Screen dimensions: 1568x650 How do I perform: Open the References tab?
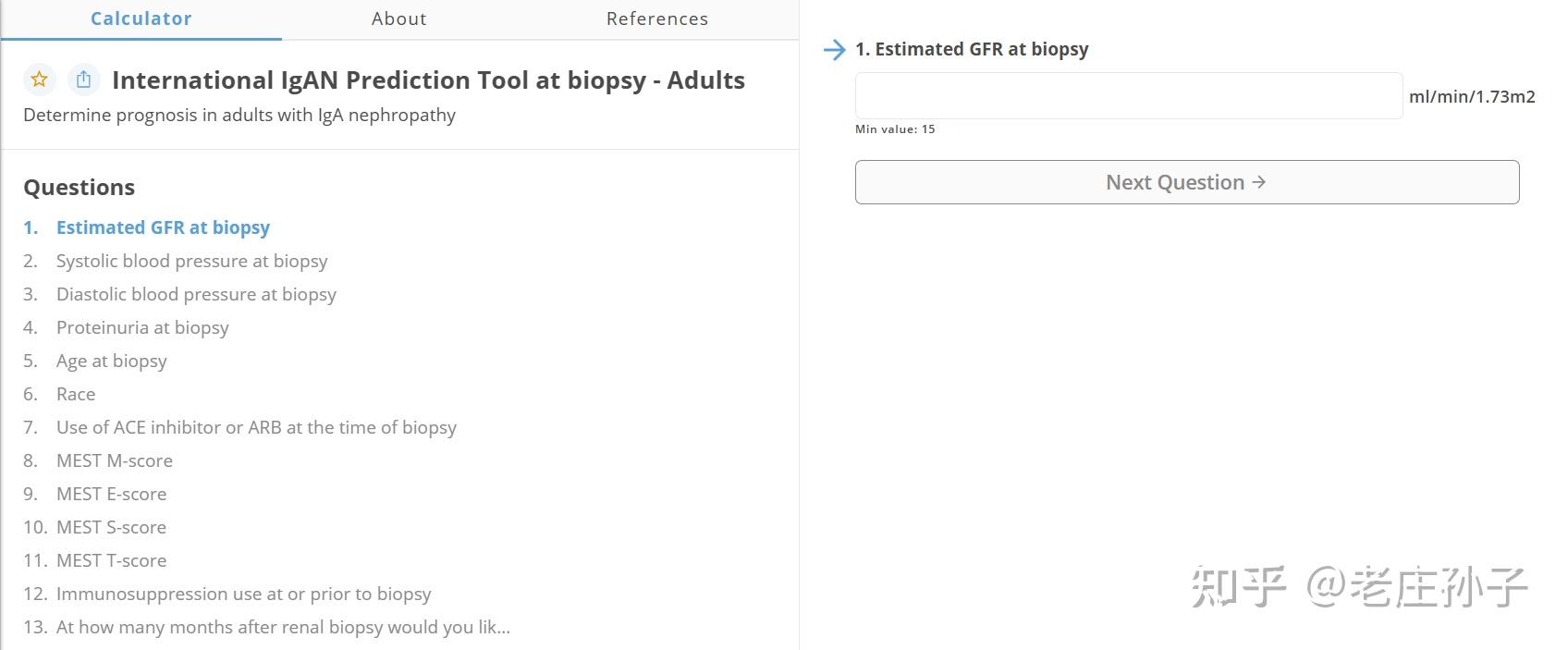click(x=657, y=18)
